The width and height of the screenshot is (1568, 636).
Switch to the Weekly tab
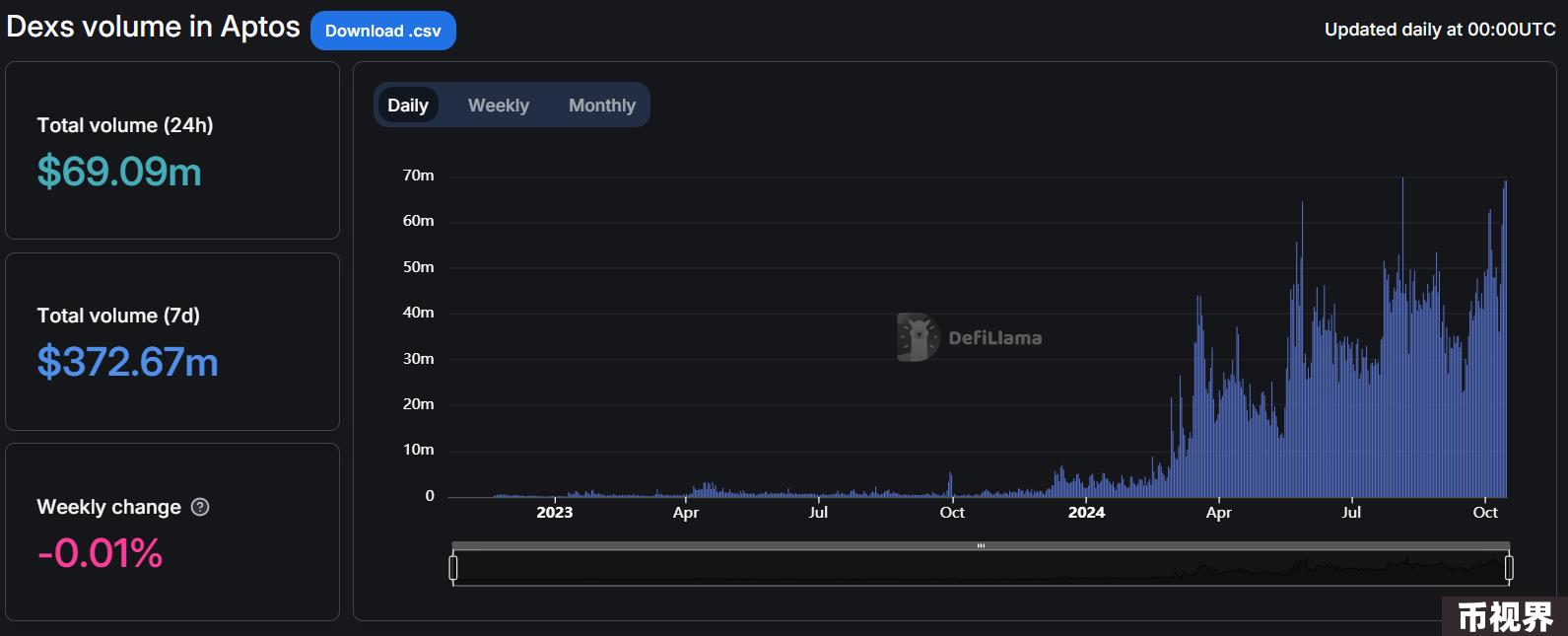pos(499,106)
